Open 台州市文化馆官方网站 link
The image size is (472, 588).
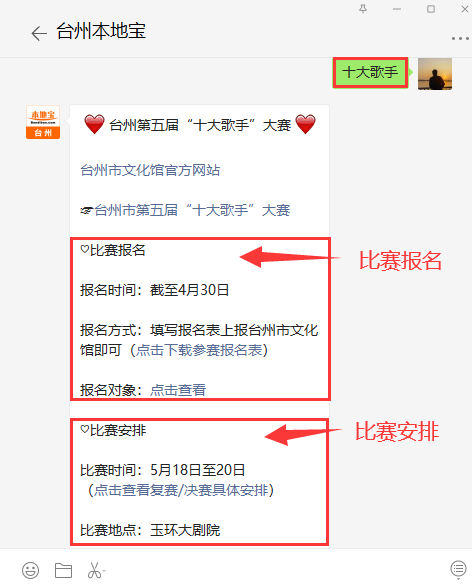pos(150,170)
